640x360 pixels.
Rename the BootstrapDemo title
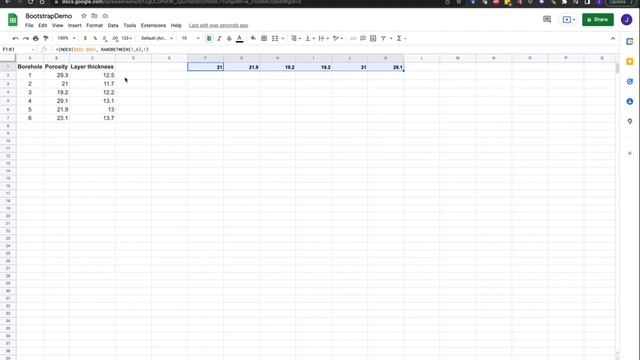(x=49, y=16)
